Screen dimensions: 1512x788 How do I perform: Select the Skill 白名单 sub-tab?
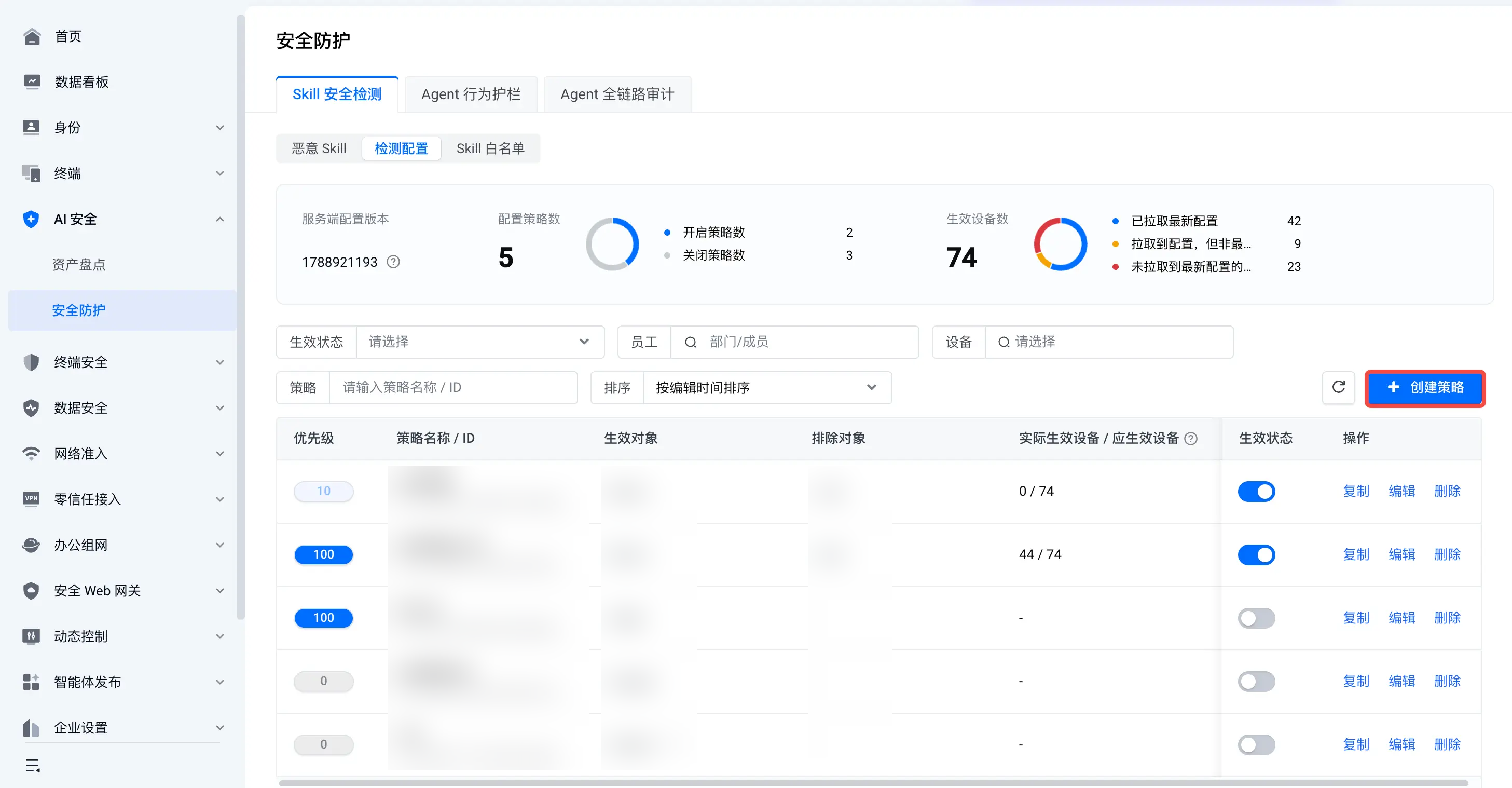(x=490, y=148)
